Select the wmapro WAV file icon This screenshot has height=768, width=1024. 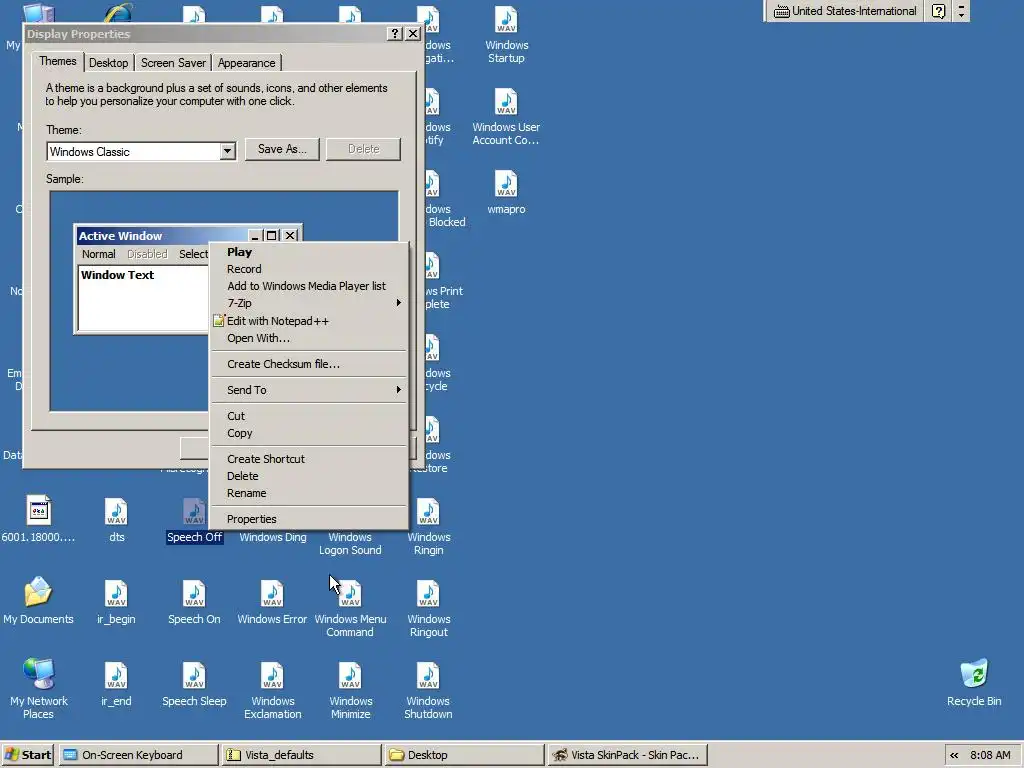[506, 184]
